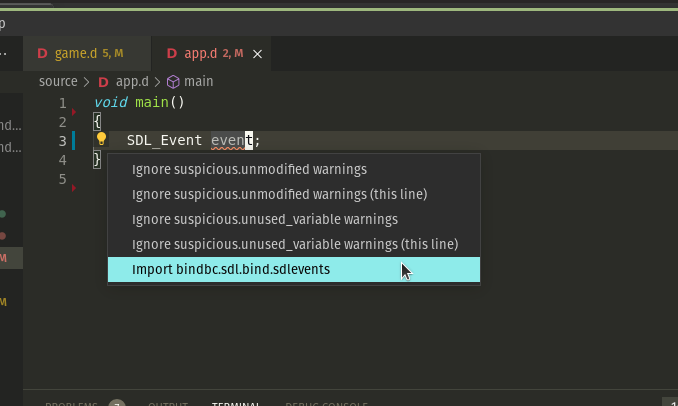Click line number 1 in the gutter
Viewport: 678px width, 406px height.
click(x=63, y=103)
